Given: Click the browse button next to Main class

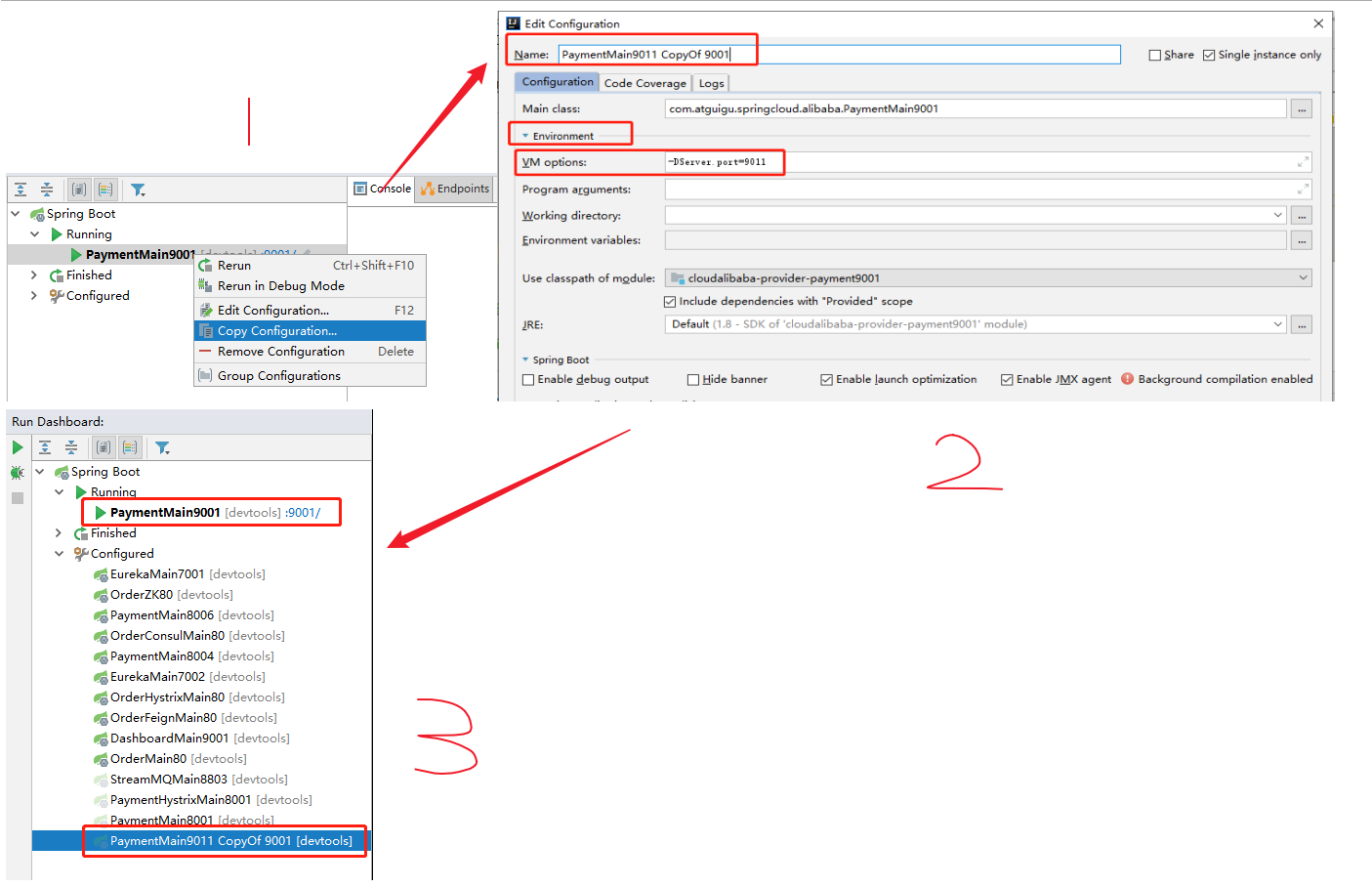Looking at the screenshot, I should pos(1301,109).
